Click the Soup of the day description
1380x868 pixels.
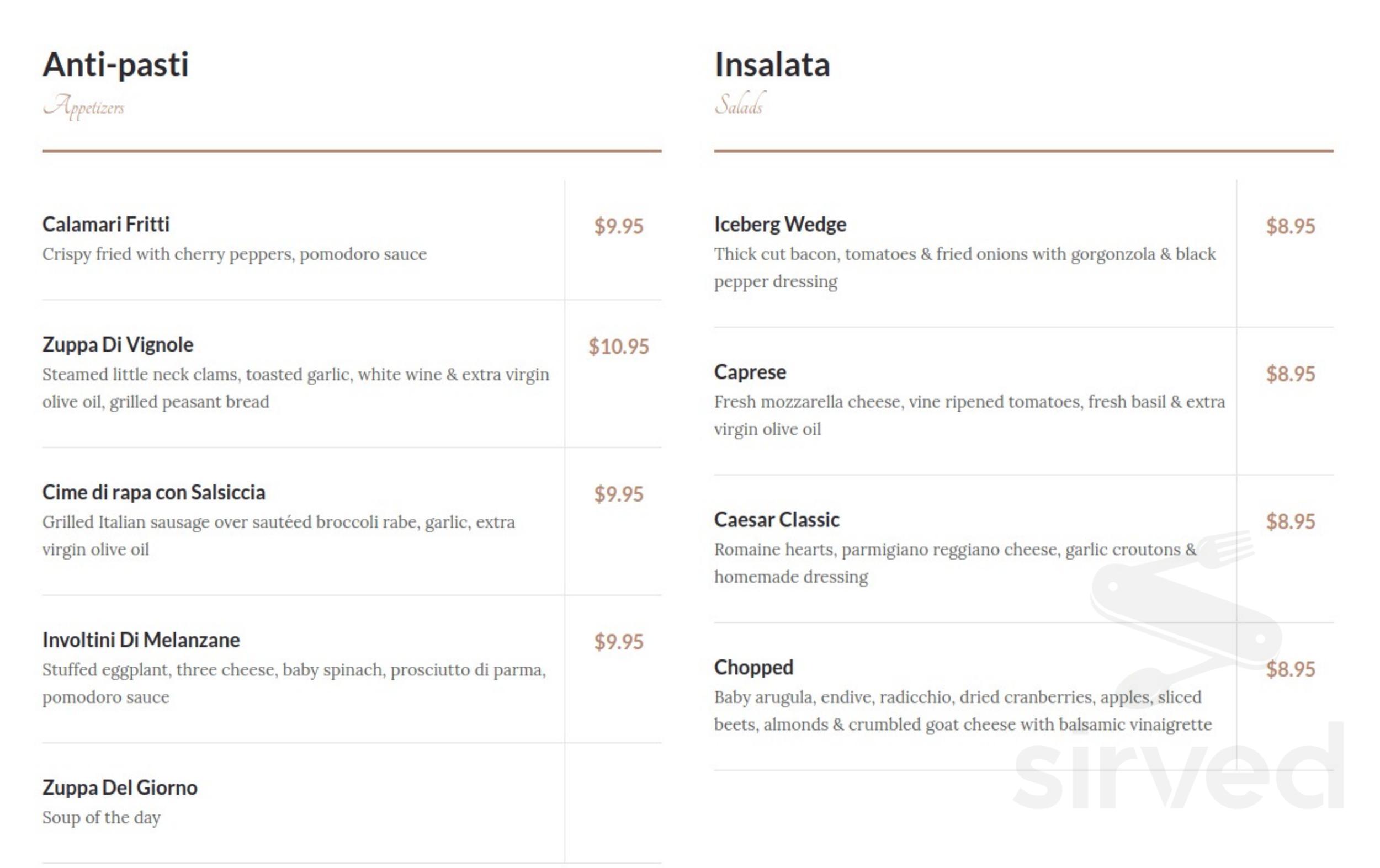pyautogui.click(x=102, y=818)
